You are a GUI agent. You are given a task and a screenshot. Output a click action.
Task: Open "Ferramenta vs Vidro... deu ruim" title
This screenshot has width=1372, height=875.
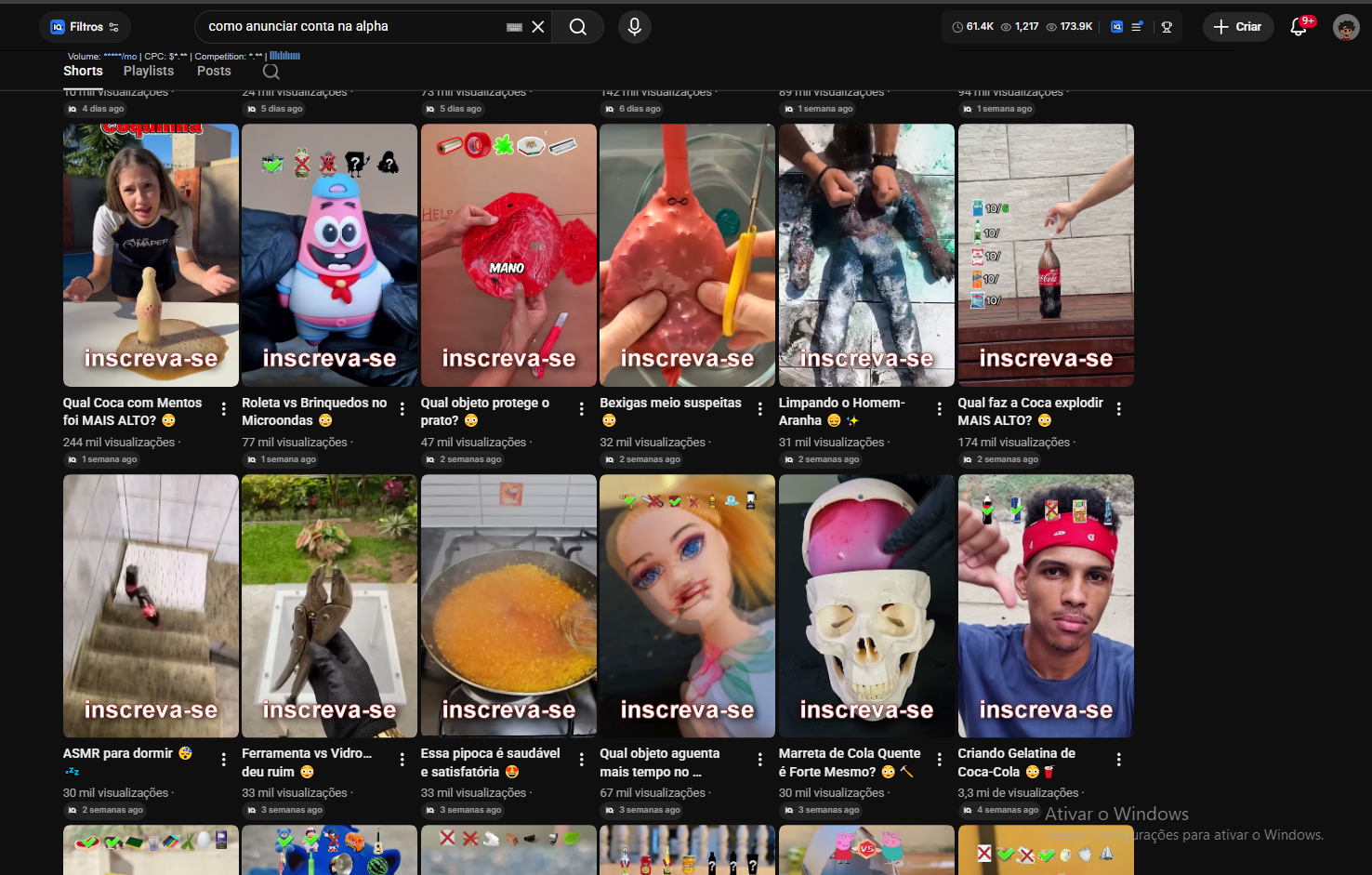(307, 762)
